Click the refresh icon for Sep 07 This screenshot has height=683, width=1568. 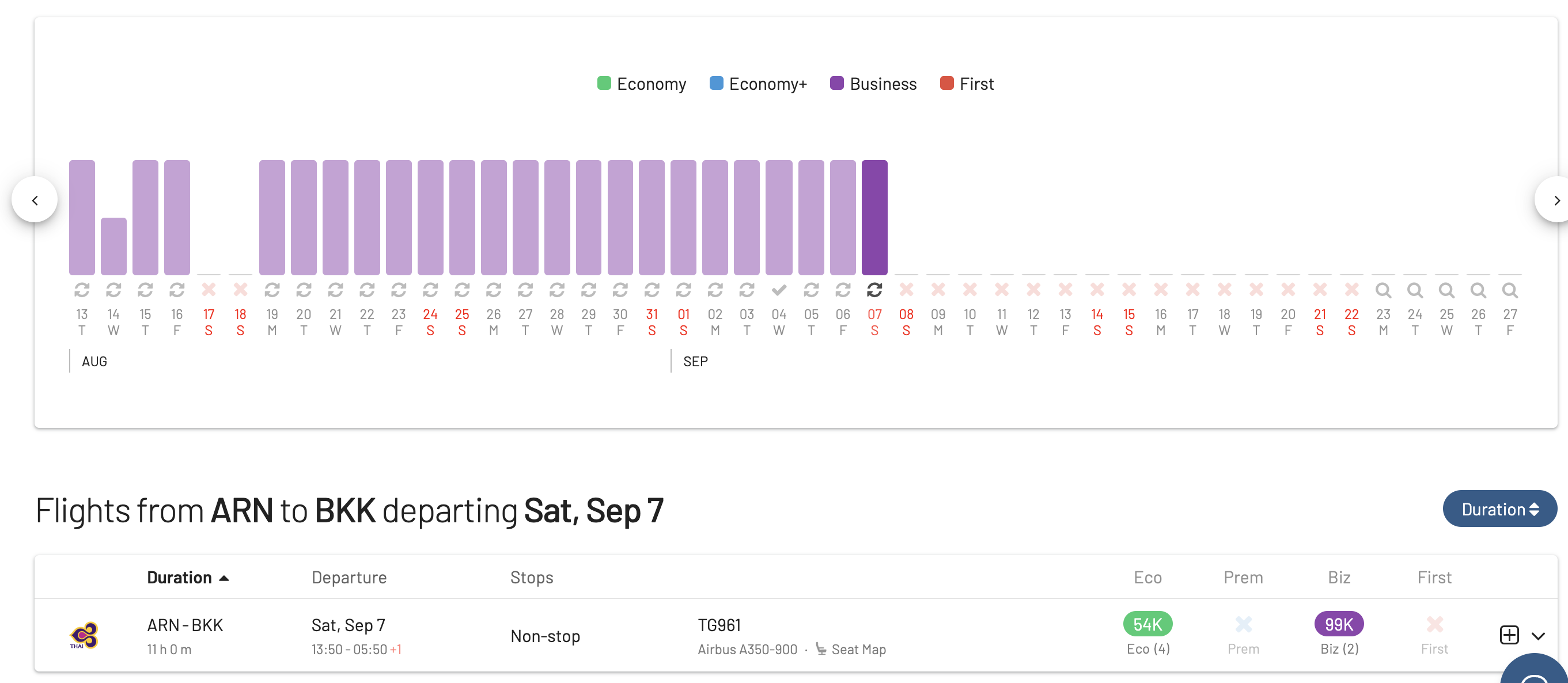click(874, 290)
